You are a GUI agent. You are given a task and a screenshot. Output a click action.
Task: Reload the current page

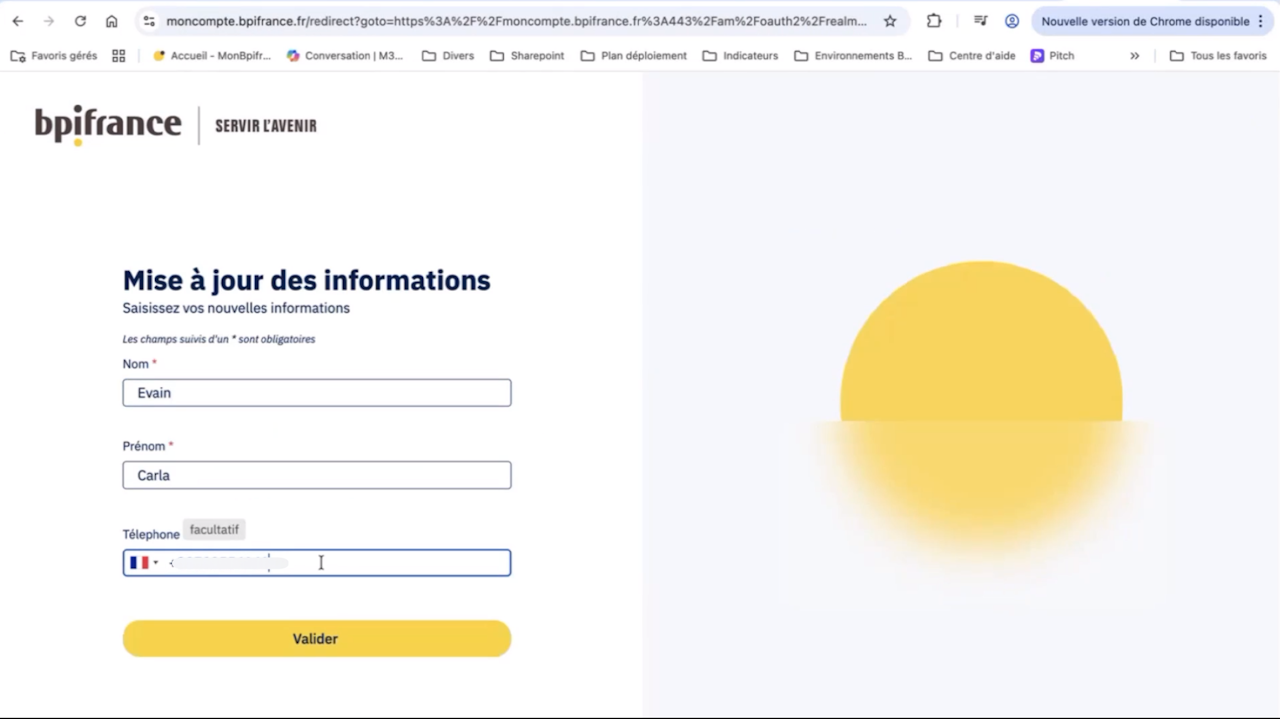click(x=80, y=21)
